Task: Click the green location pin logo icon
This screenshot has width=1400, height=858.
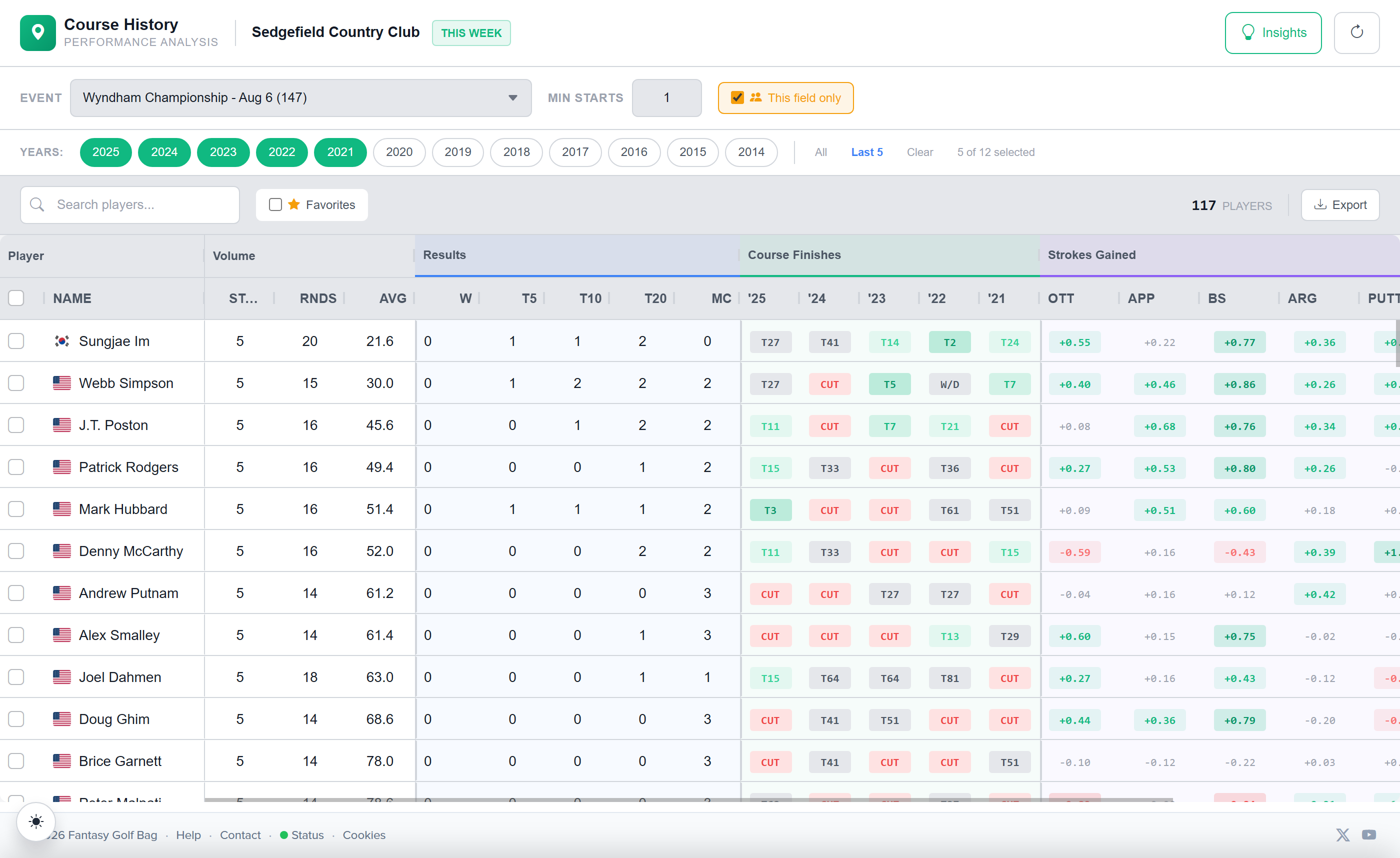Action: [x=37, y=32]
